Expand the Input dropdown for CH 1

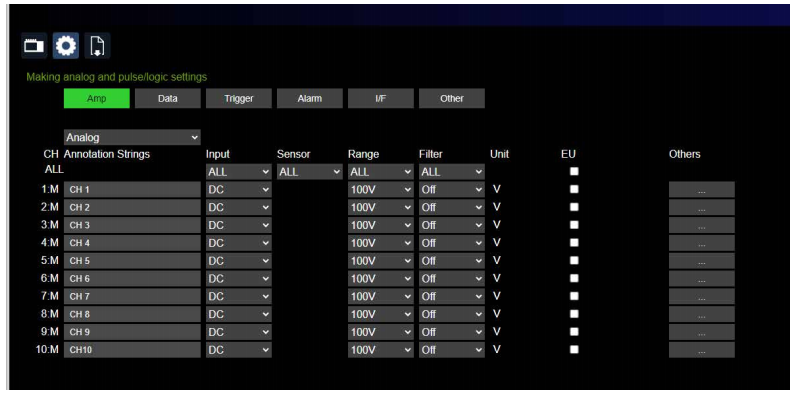coord(238,189)
